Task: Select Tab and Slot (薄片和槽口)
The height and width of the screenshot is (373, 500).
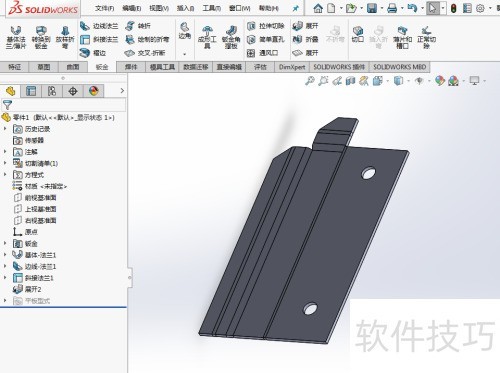Action: (x=402, y=38)
